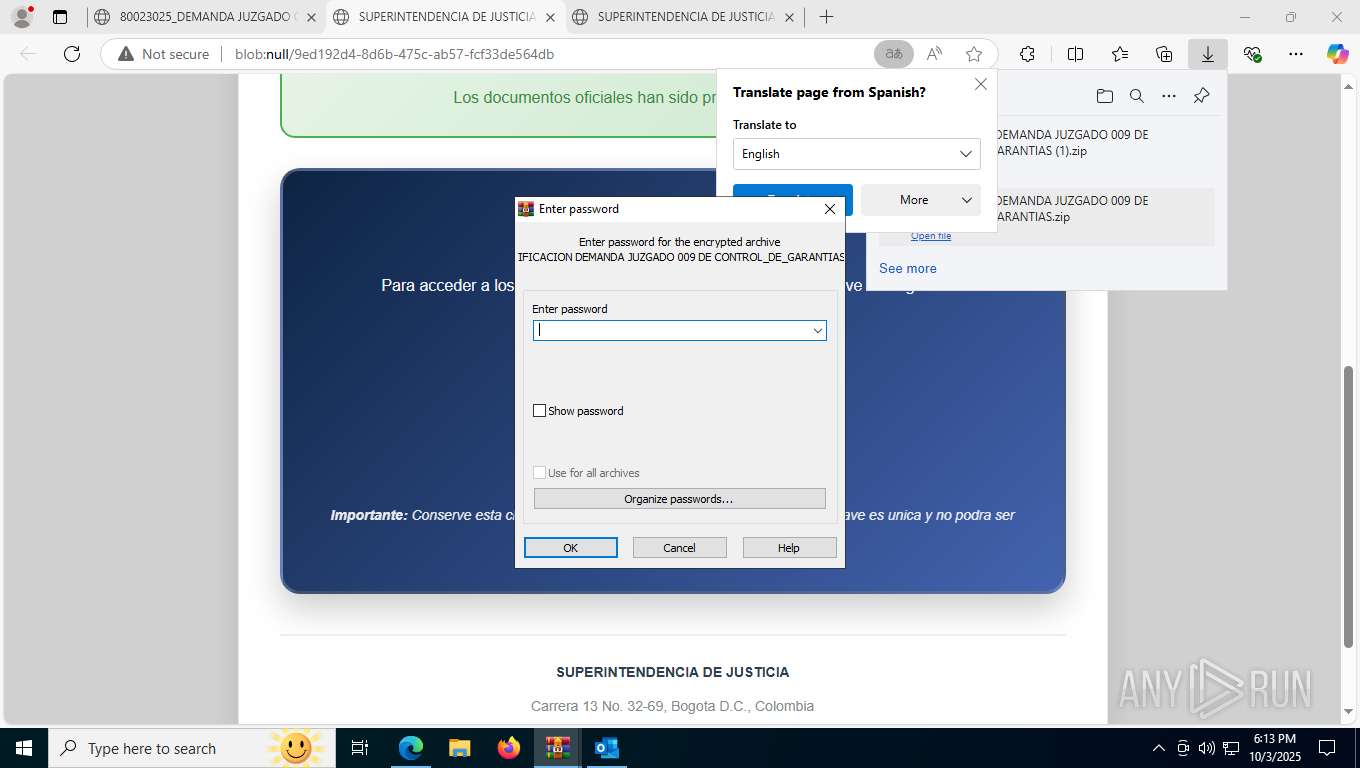Click the page vertical scrollbar thumb
The height and width of the screenshot is (768, 1360).
[1349, 506]
